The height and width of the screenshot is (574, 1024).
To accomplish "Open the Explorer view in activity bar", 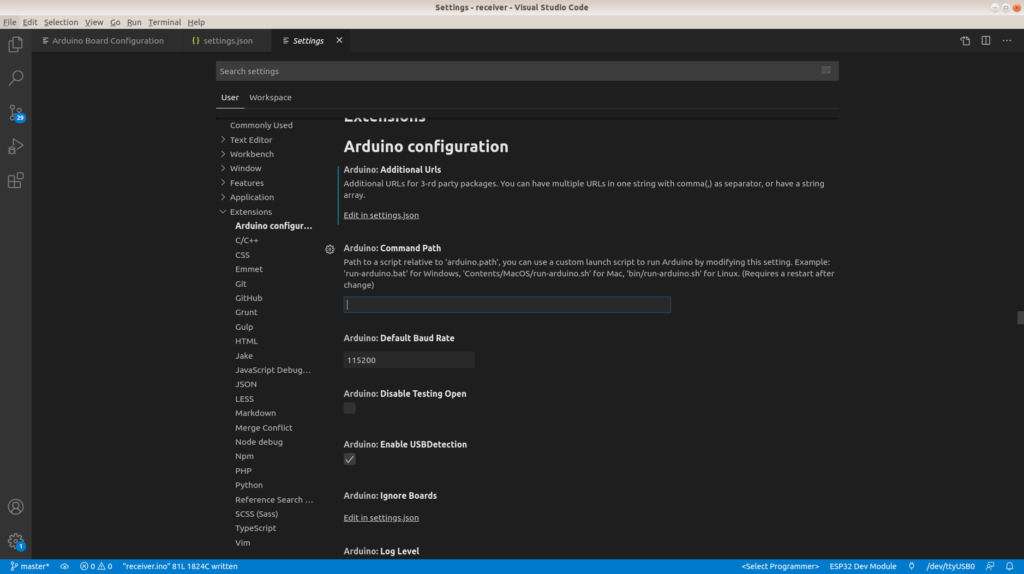I will pos(16,44).
